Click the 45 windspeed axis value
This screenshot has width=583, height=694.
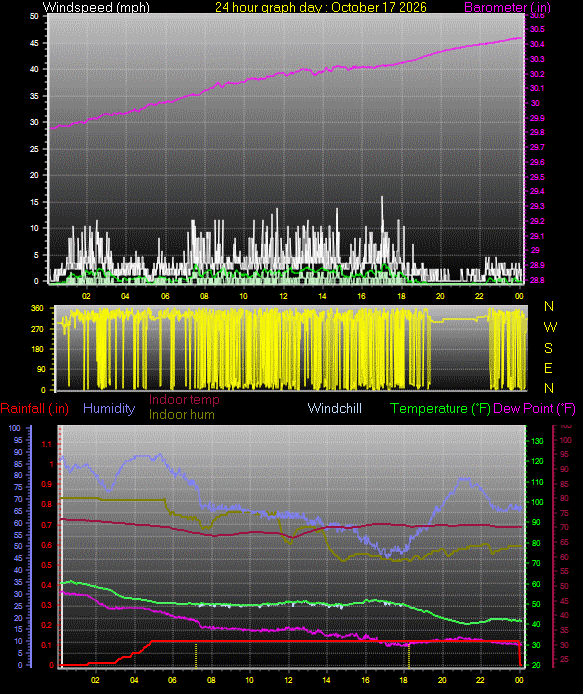pyautogui.click(x=34, y=43)
